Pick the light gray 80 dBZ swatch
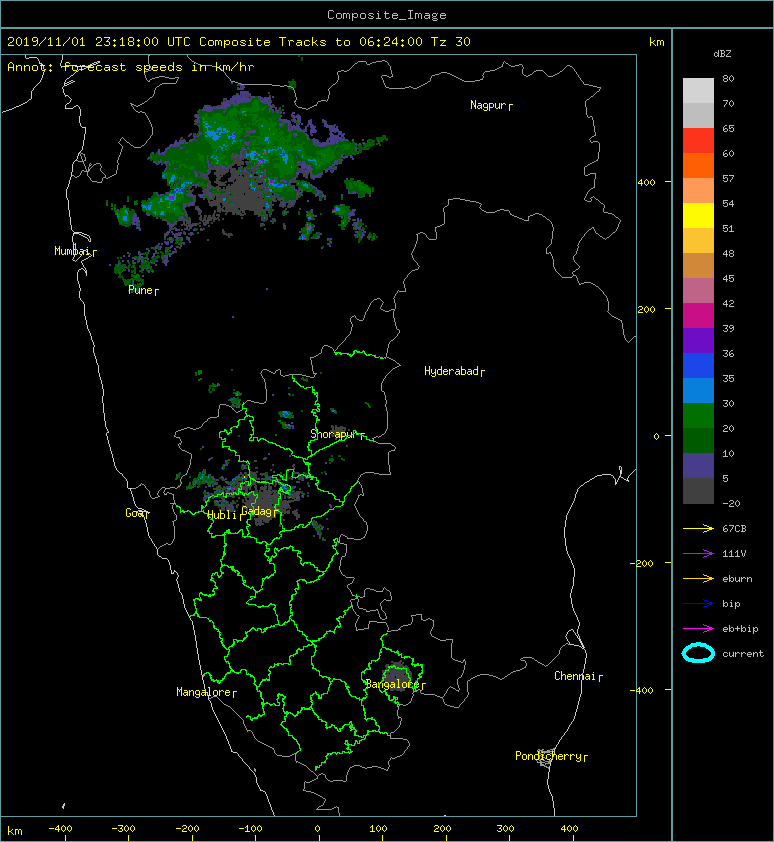This screenshot has height=842, width=774. pyautogui.click(x=698, y=90)
